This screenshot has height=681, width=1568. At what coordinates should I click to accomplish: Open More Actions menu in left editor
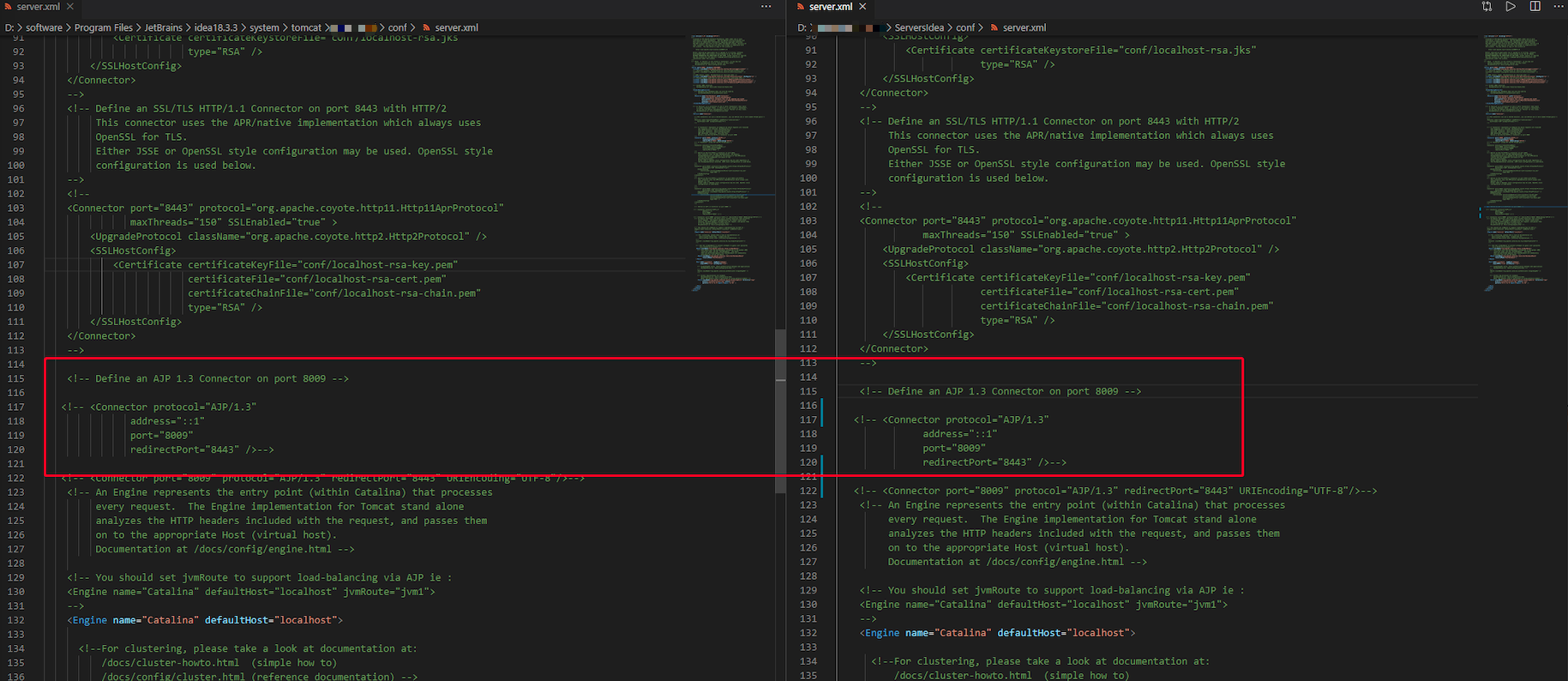point(766,7)
